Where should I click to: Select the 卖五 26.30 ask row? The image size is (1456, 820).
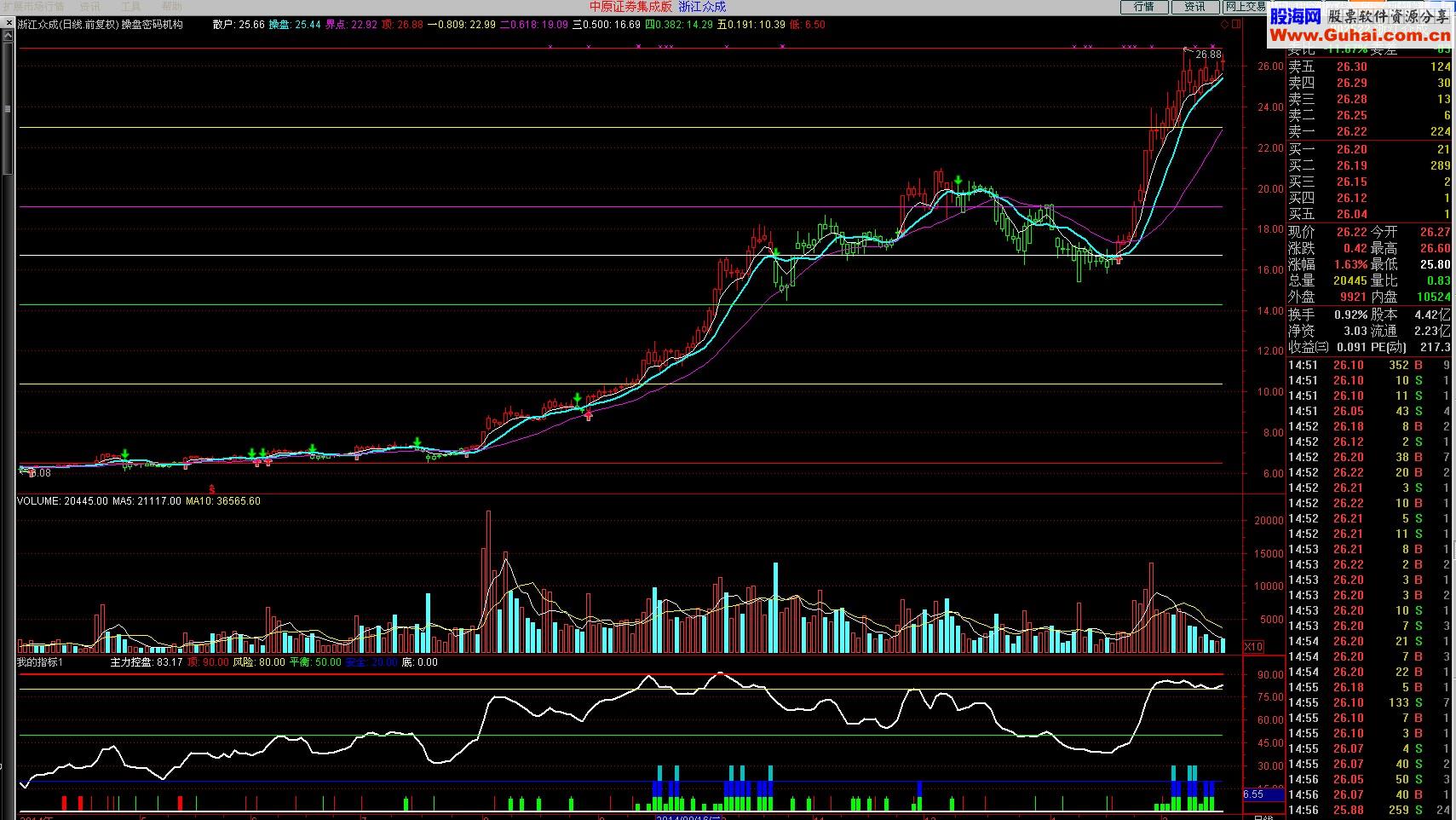1369,66
